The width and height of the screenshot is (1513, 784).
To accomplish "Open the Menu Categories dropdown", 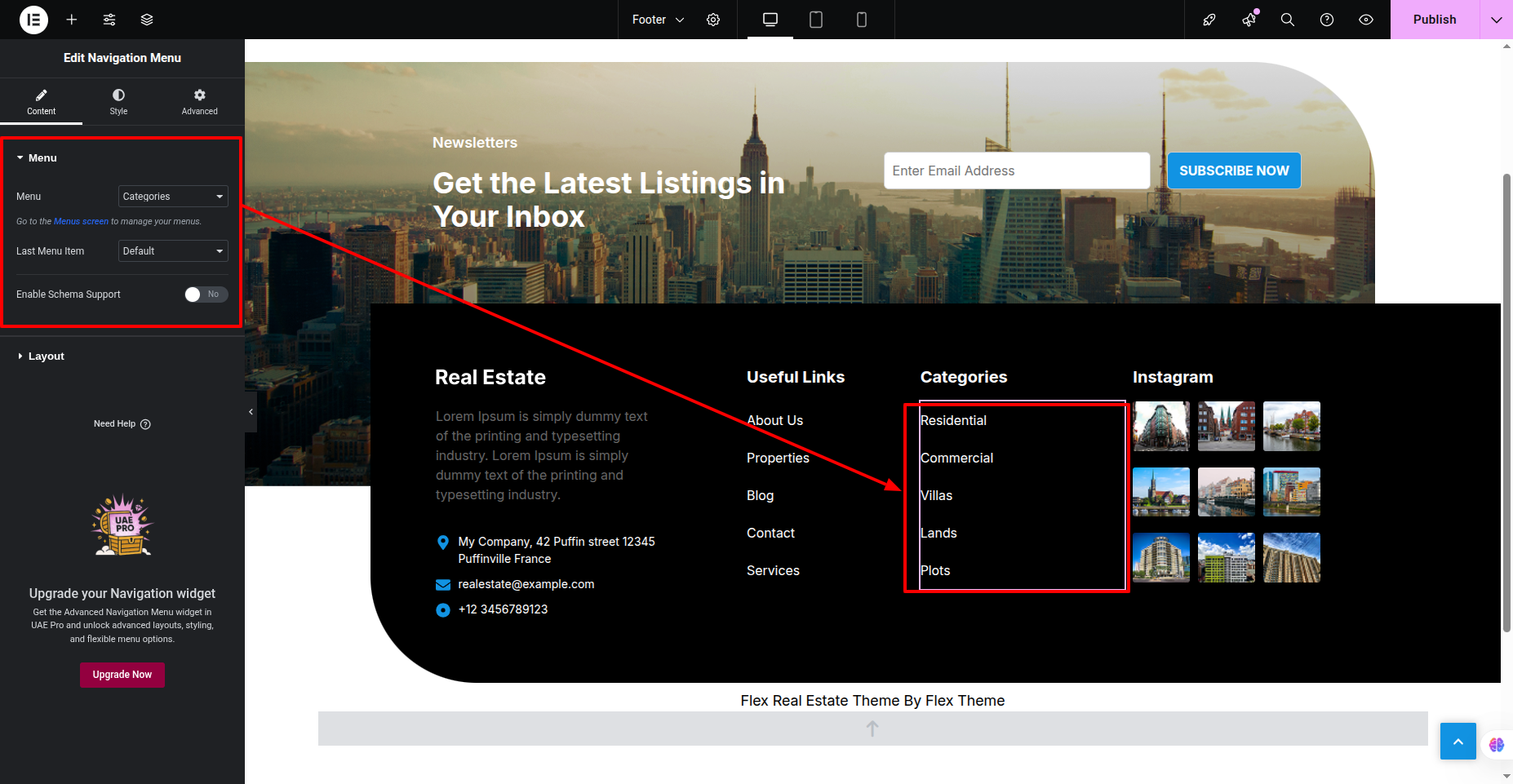I will click(x=173, y=197).
